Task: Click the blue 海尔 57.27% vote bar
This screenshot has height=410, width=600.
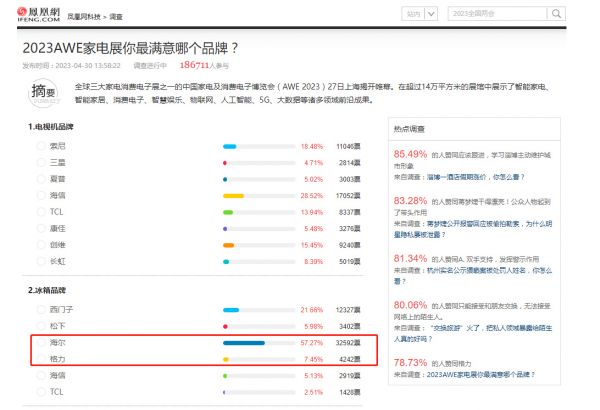Action: coord(244,343)
